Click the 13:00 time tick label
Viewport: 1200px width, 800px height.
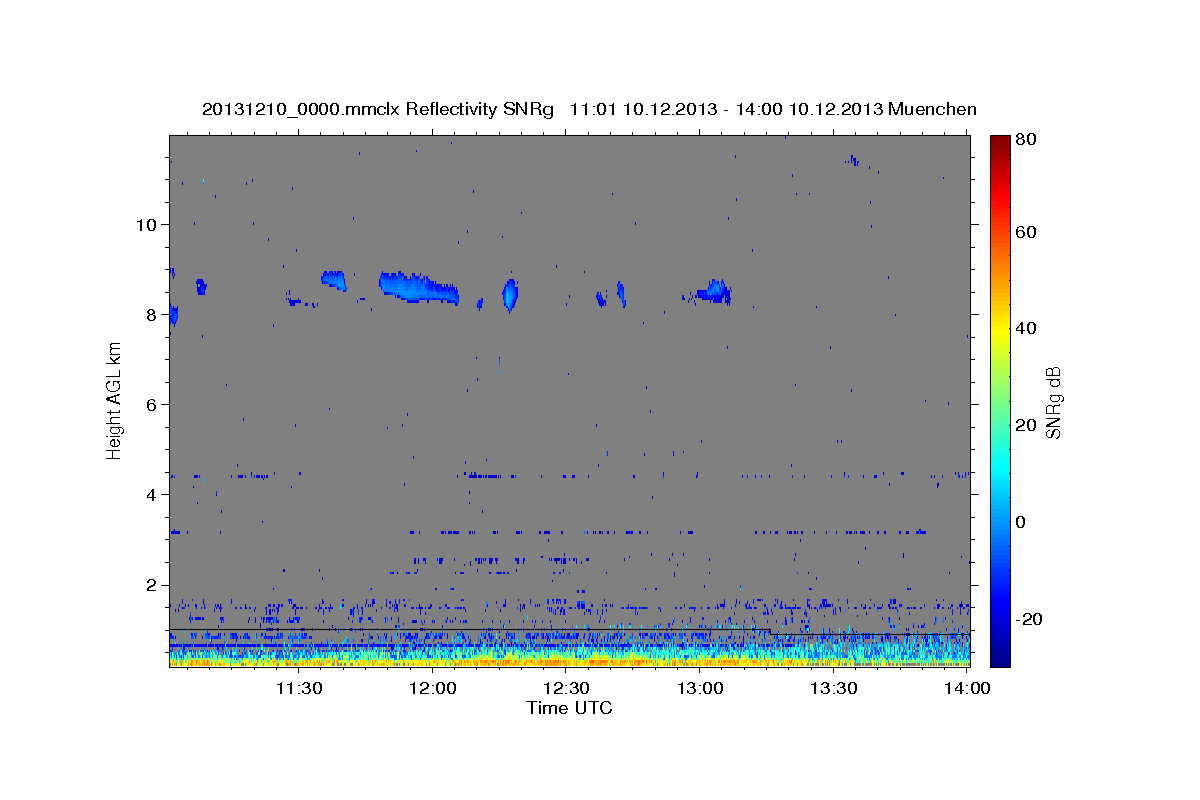700,688
